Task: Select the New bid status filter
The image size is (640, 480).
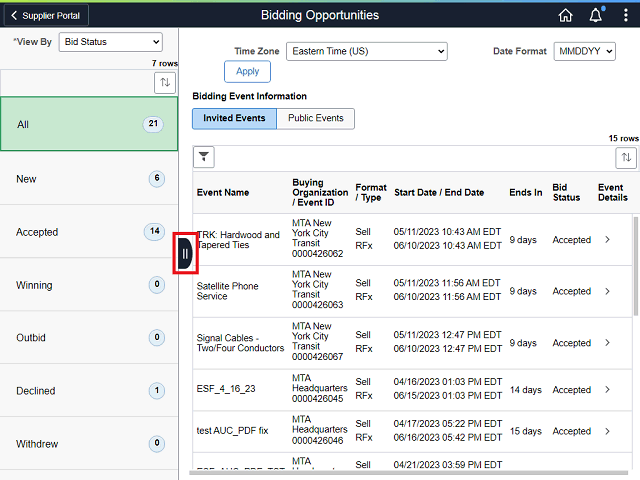Action: coord(89,178)
